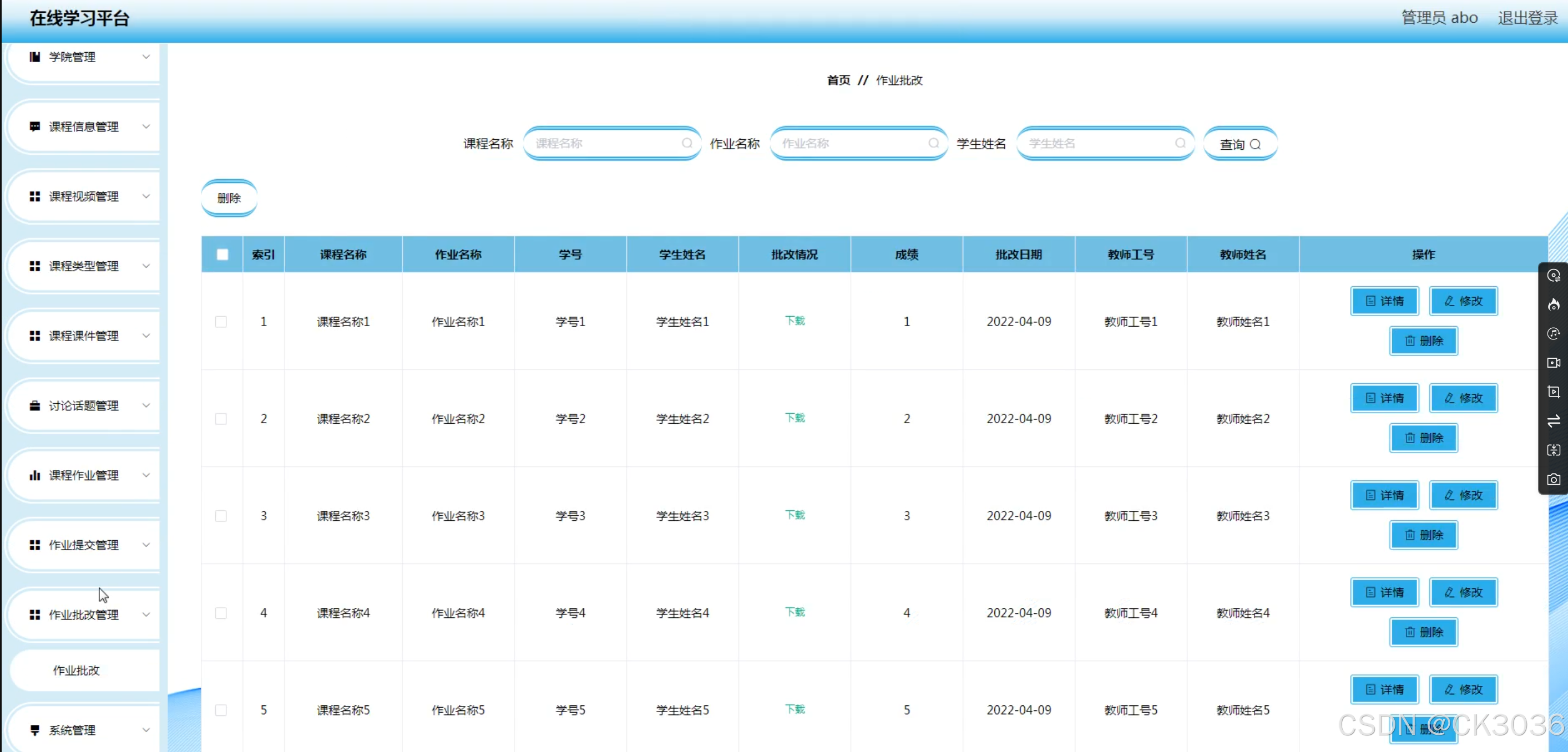Toggle the select-all checkbox in table header

click(222, 255)
